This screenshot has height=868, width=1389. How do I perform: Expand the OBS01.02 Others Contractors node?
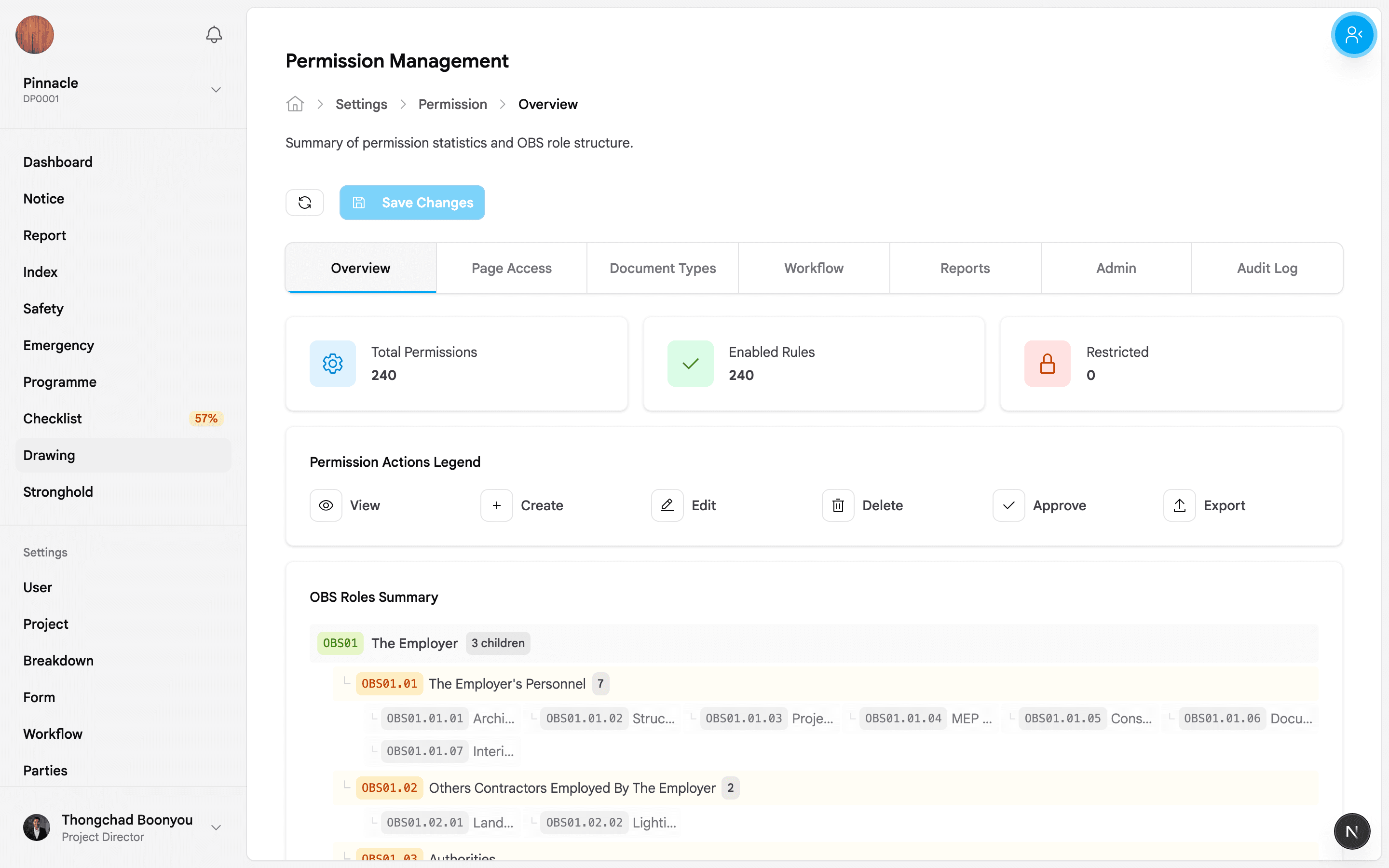[x=389, y=787]
